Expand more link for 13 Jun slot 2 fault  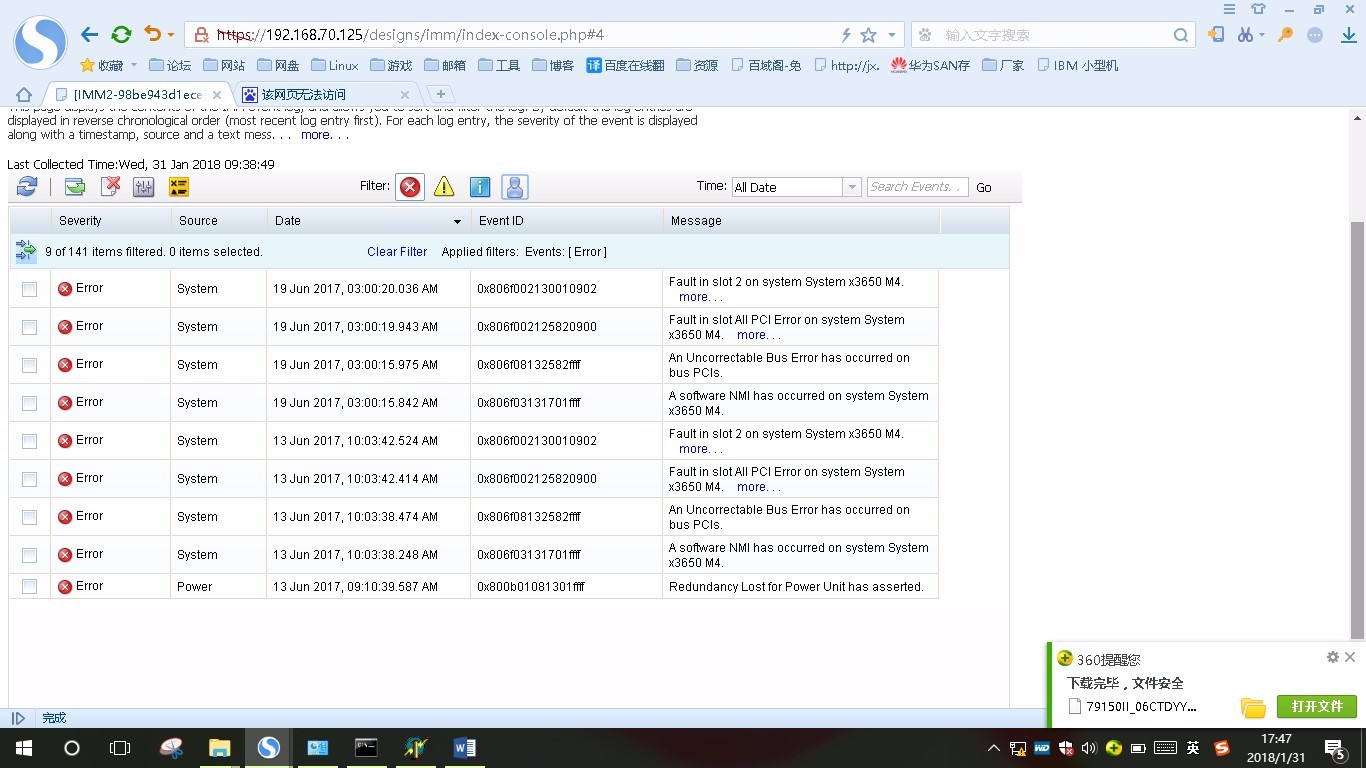coord(700,449)
